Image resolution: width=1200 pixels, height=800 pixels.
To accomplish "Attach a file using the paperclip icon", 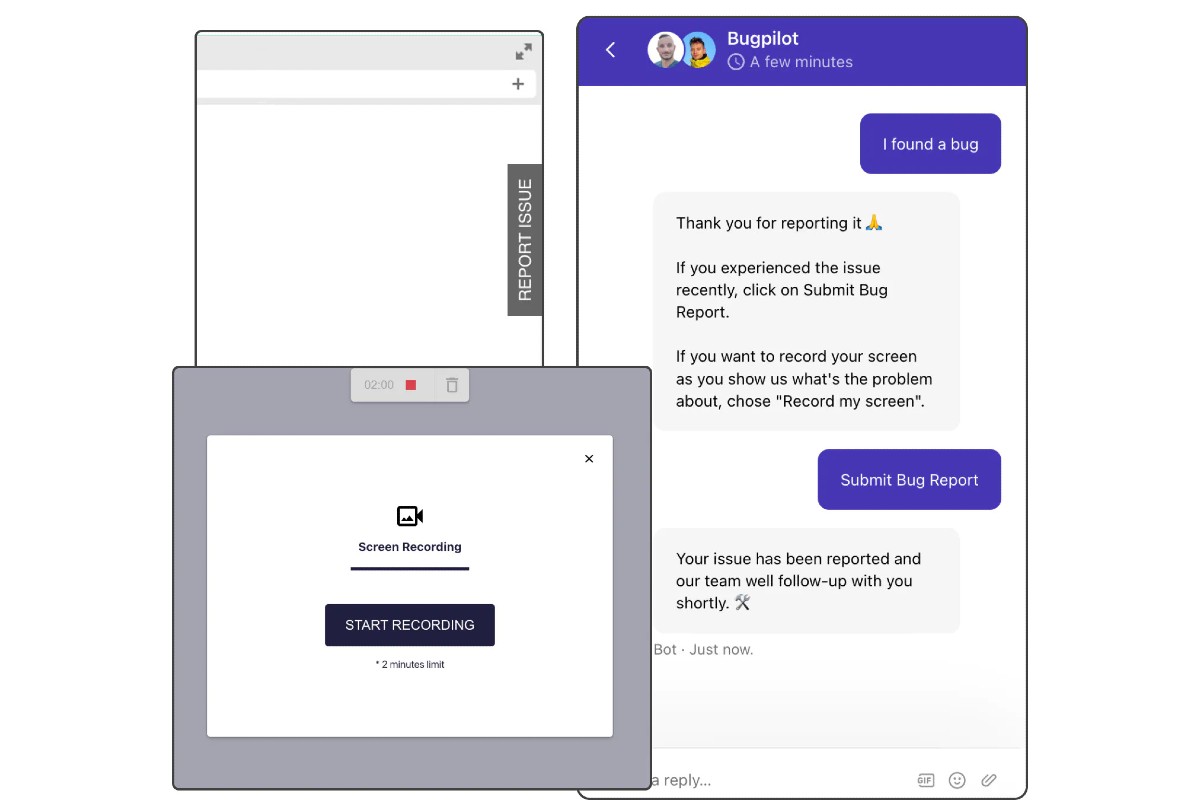I will [x=989, y=780].
